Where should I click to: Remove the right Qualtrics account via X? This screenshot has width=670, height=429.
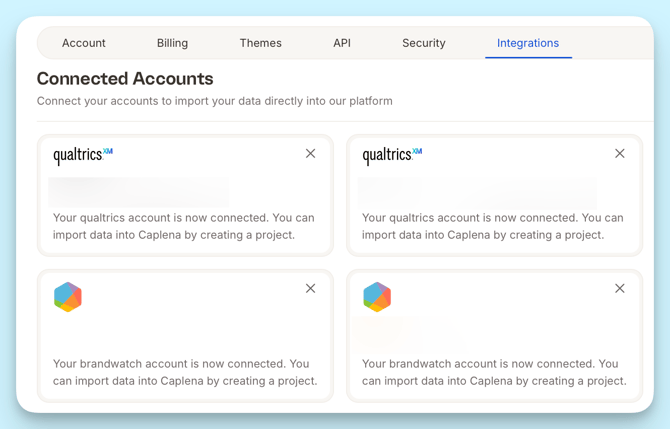pyautogui.click(x=620, y=153)
